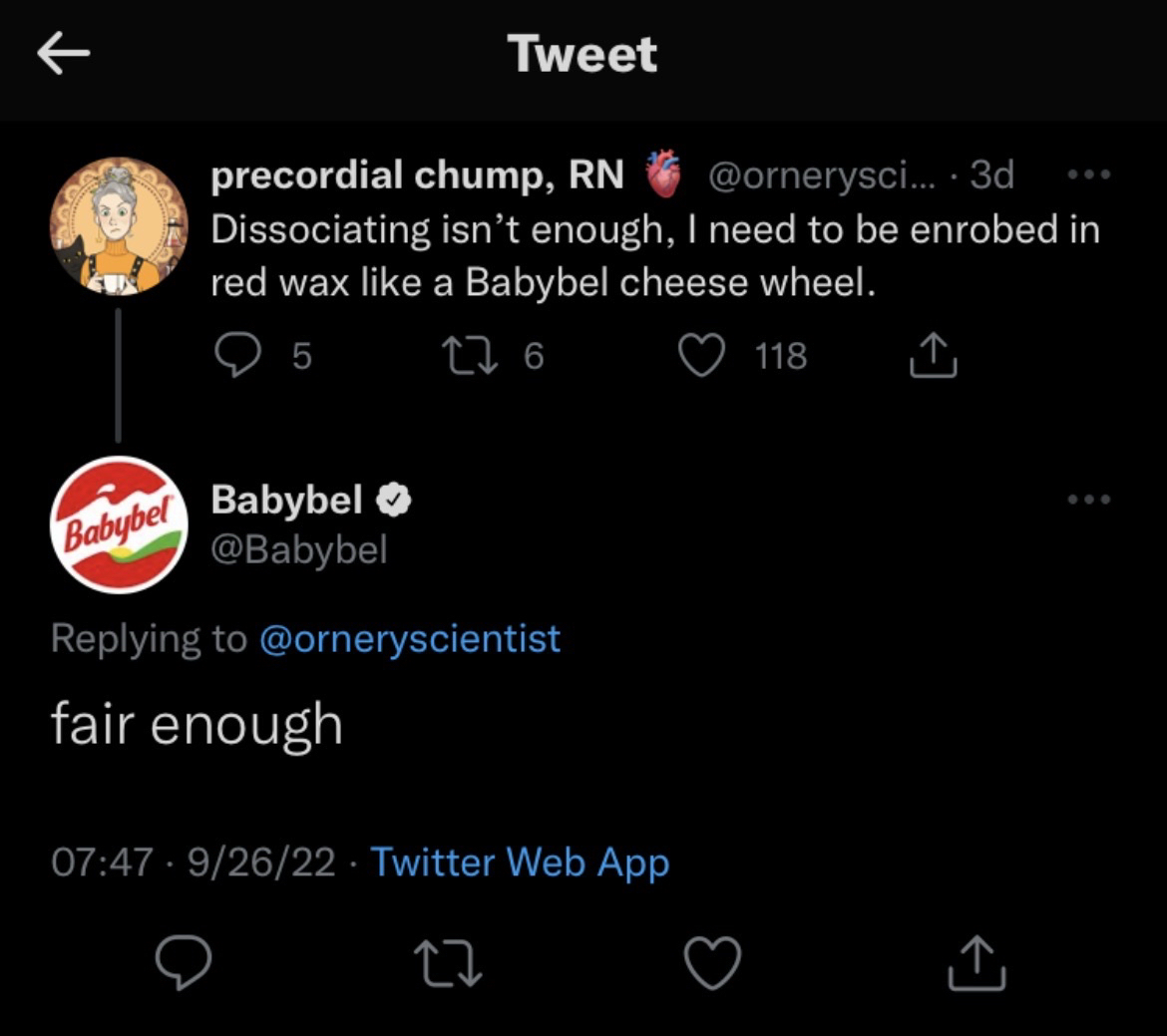Like Babybel's "fair enough" reply

click(x=713, y=963)
